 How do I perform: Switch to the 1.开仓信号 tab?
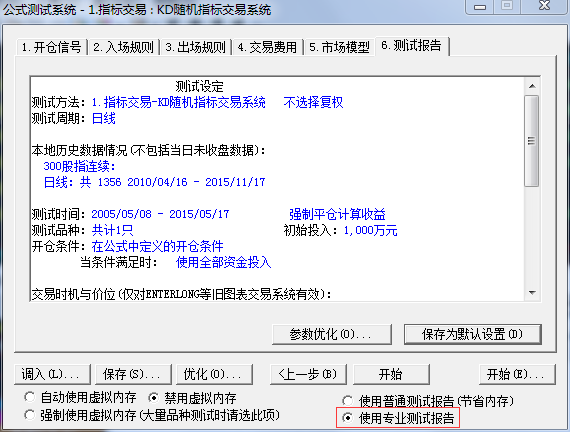(x=51, y=47)
